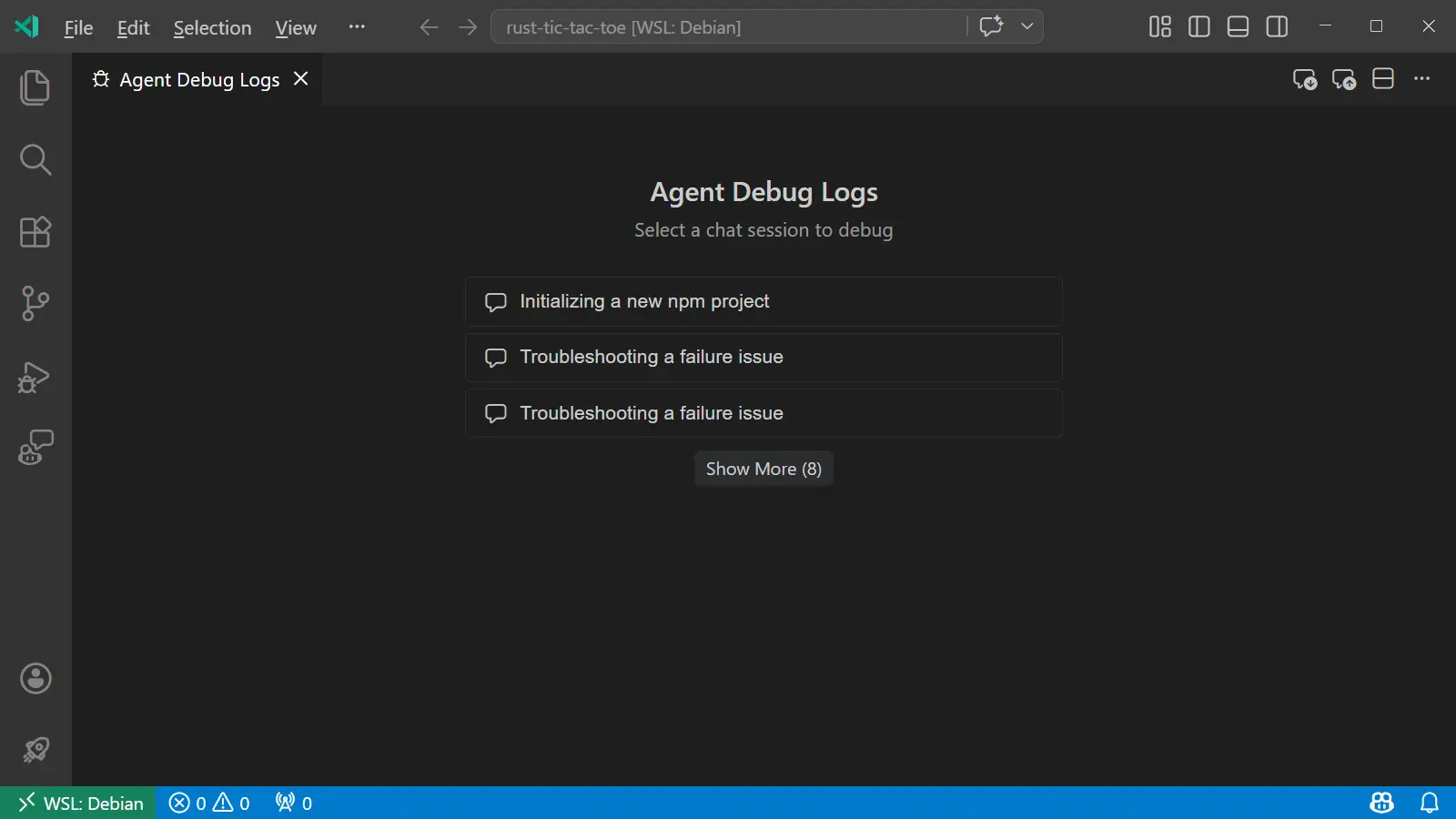Image resolution: width=1456 pixels, height=819 pixels.
Task: Expand the Customize Layout dropdown
Action: (1159, 26)
